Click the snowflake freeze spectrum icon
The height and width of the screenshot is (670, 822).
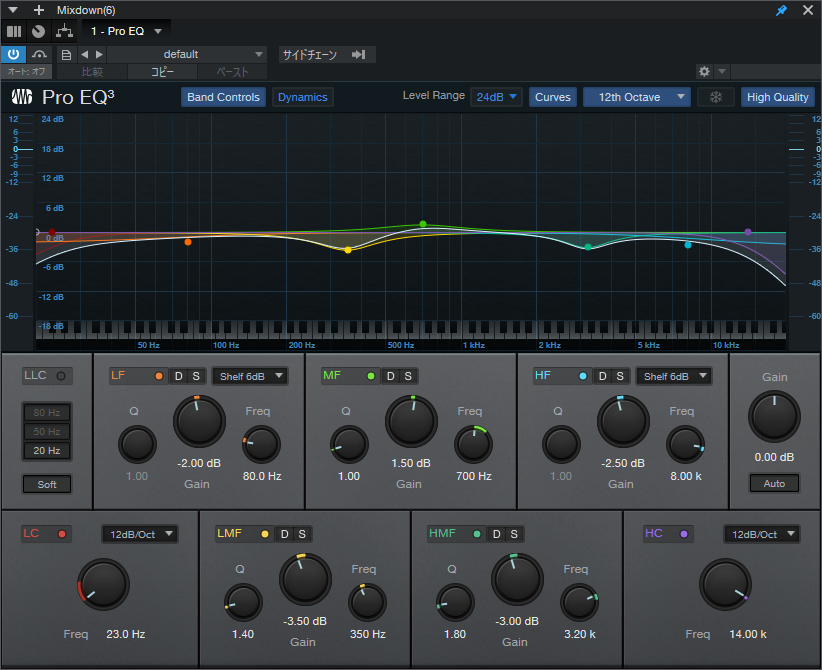coord(716,97)
